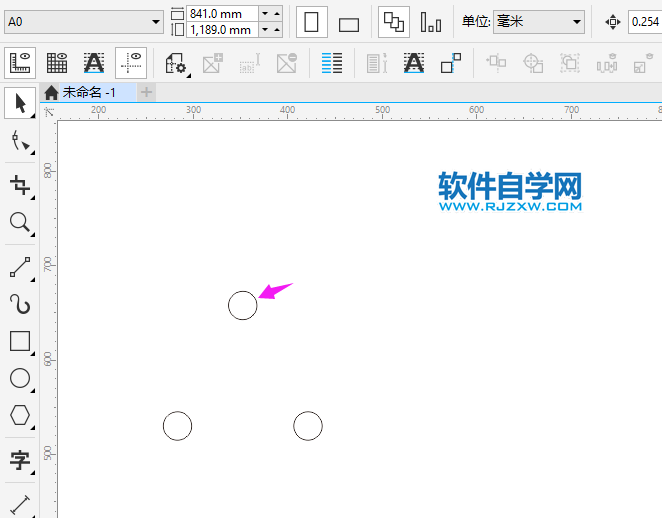
Task: Click the ruler origin corner icon
Action: click(x=49, y=112)
